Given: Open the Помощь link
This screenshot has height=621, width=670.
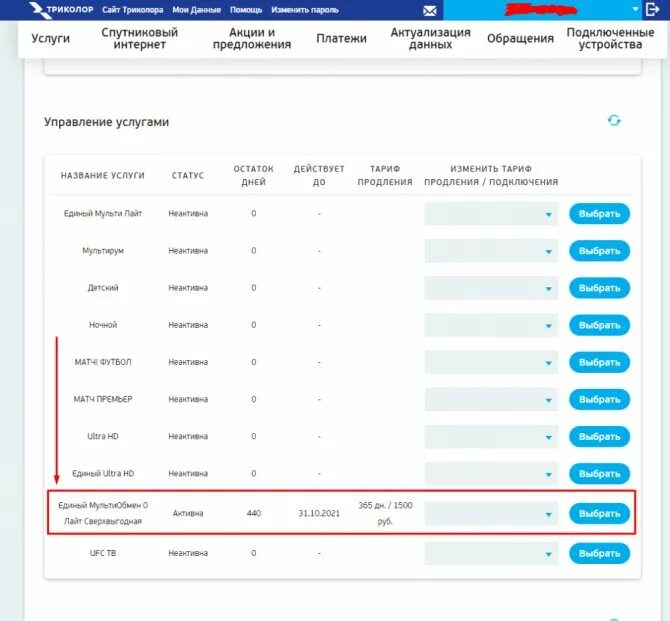Looking at the screenshot, I should coord(246,10).
